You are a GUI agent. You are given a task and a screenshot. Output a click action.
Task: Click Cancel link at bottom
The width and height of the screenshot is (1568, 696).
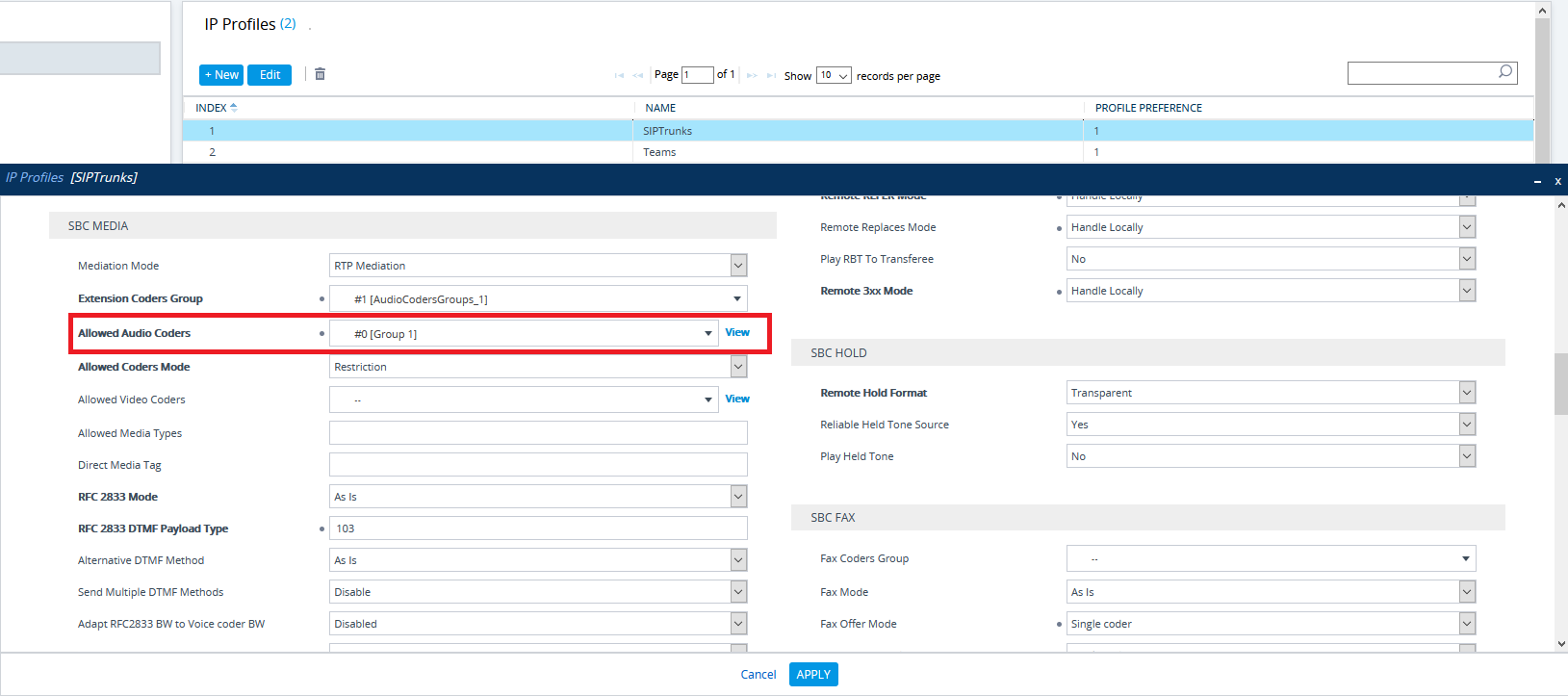[x=758, y=675]
